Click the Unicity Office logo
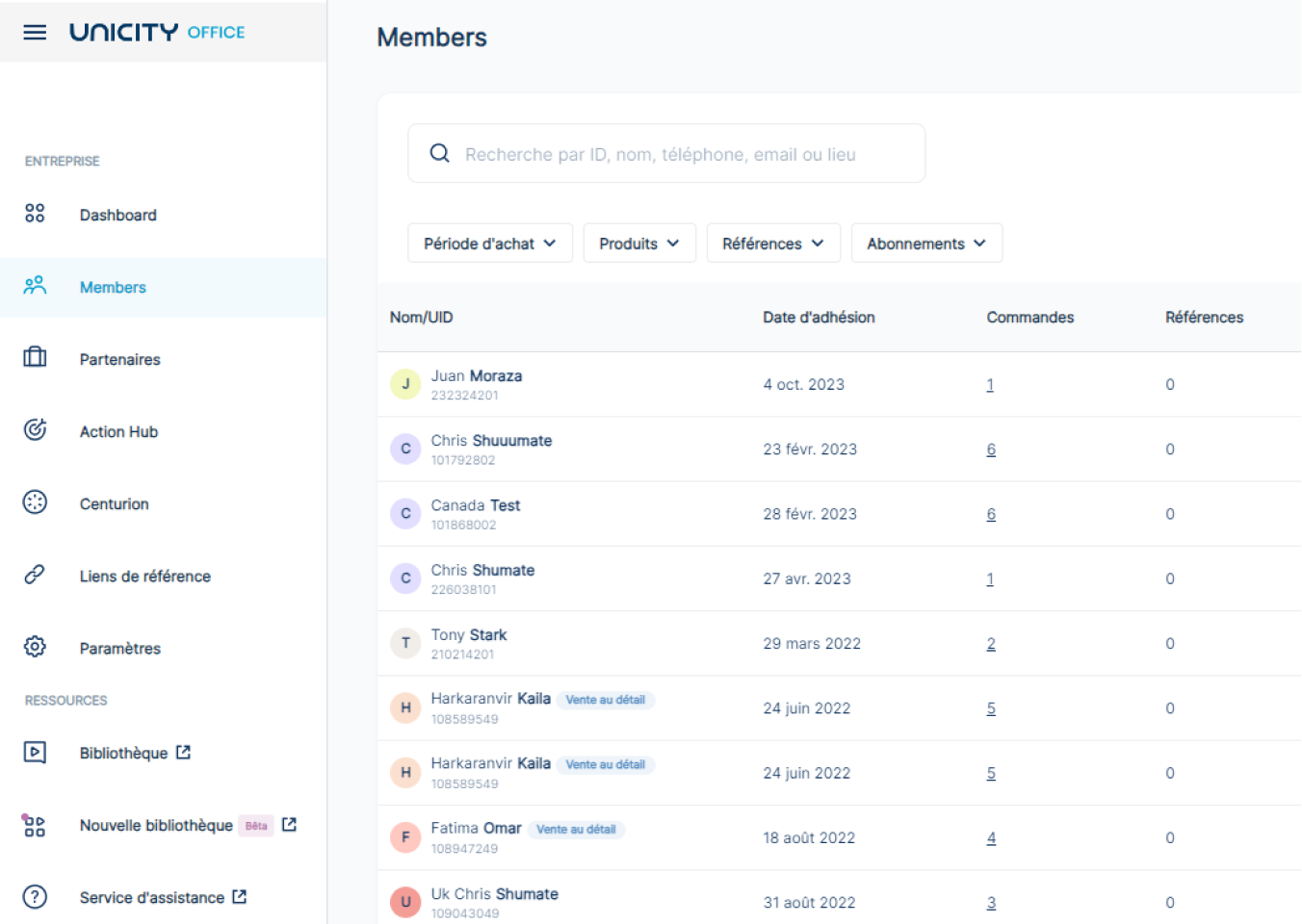 157,33
